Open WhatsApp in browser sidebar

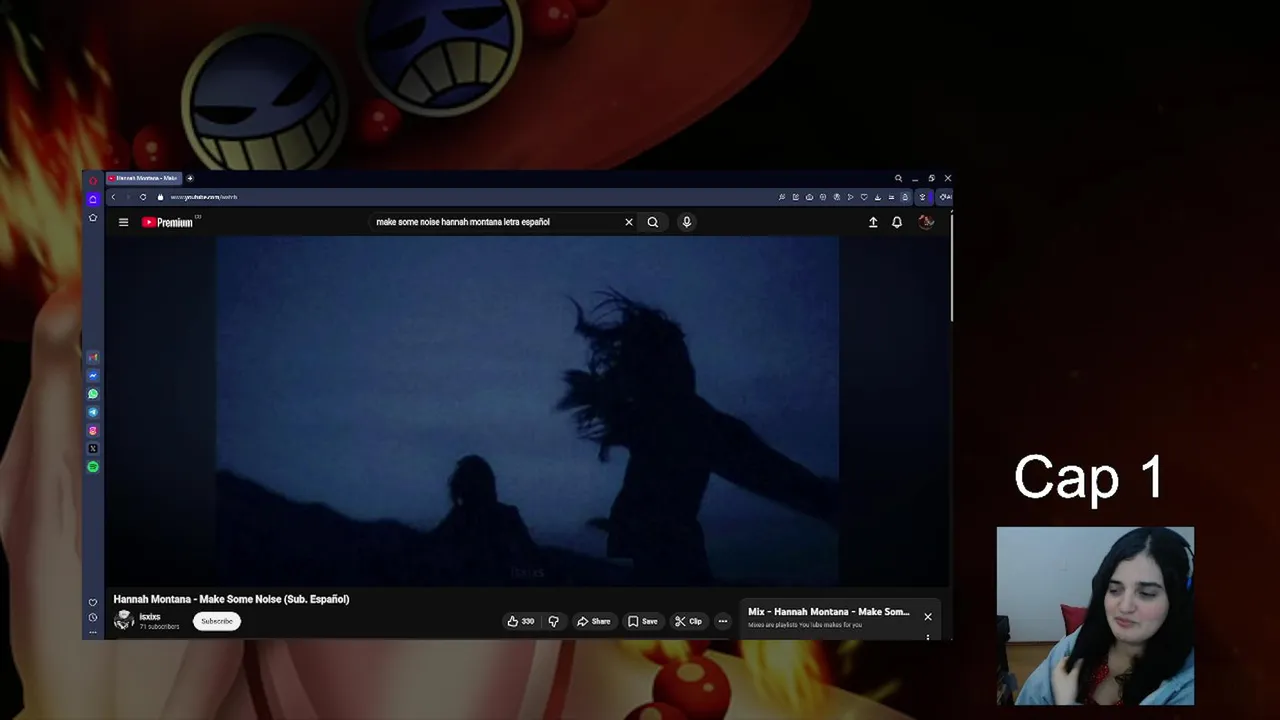coord(93,394)
